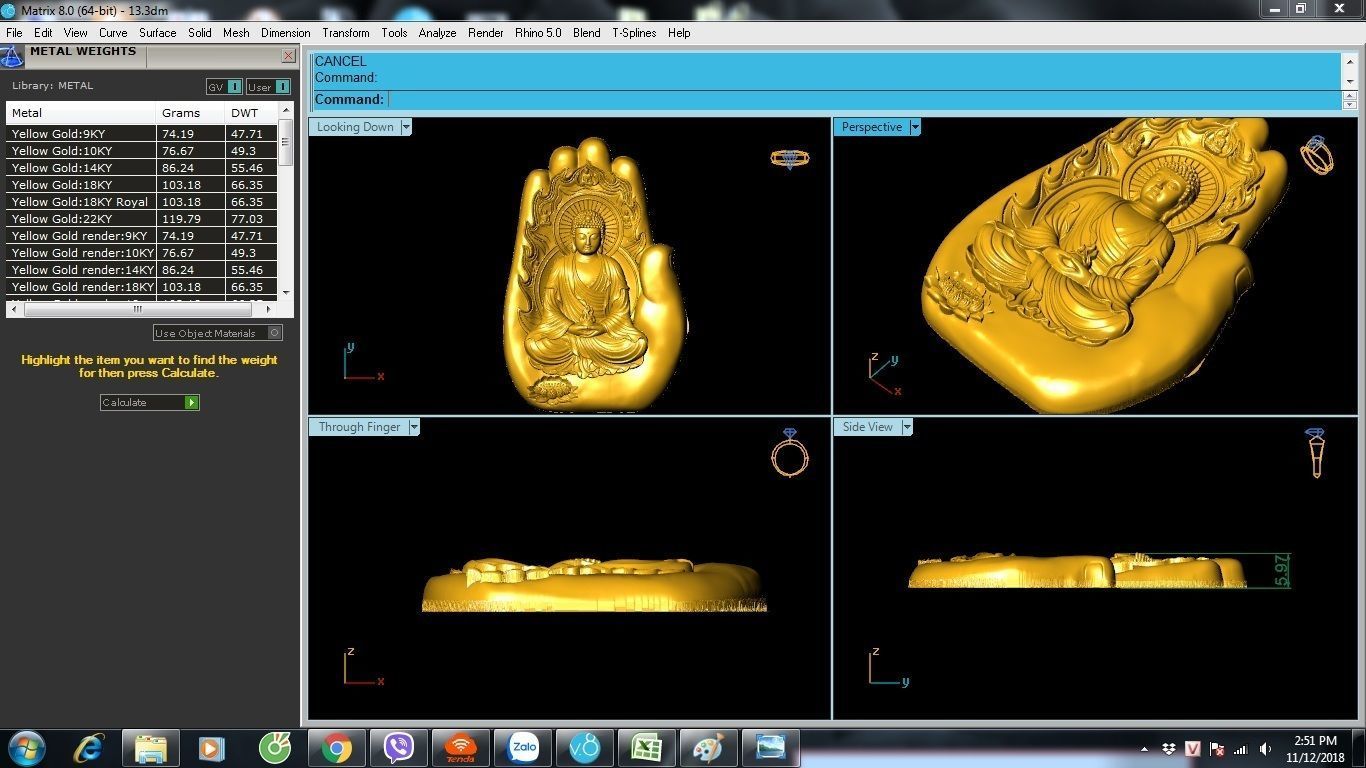Click the Looking Down viewport label
Viewport: 1366px width, 768px height.
click(x=355, y=127)
